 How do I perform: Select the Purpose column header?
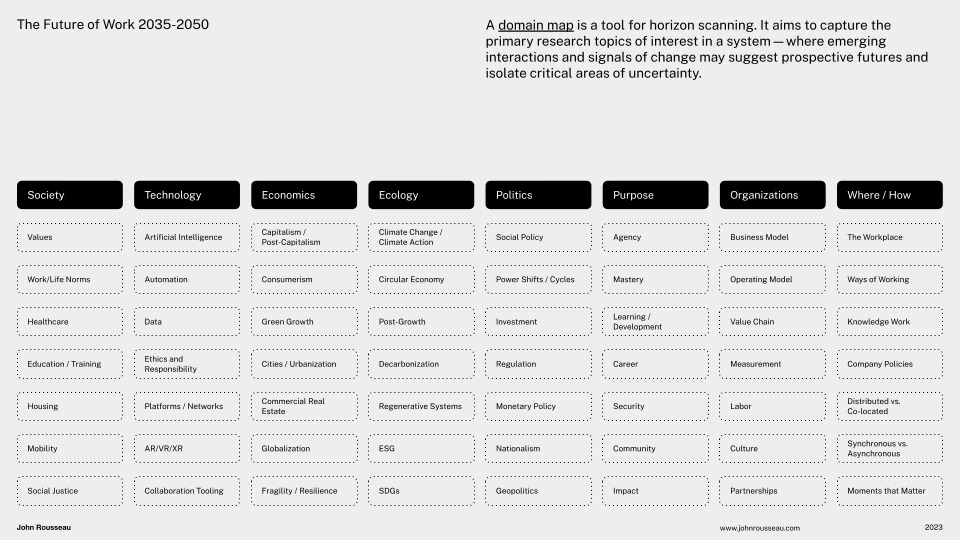(655, 195)
